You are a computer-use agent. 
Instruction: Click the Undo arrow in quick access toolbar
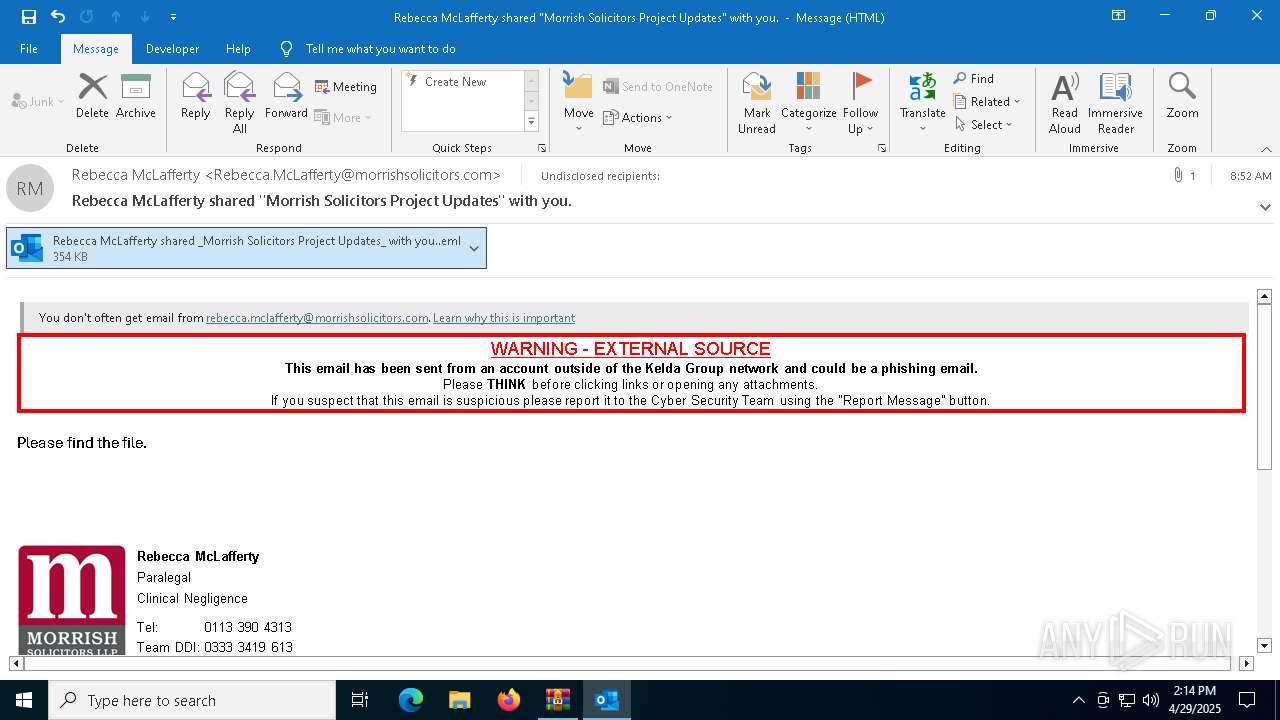pos(58,17)
